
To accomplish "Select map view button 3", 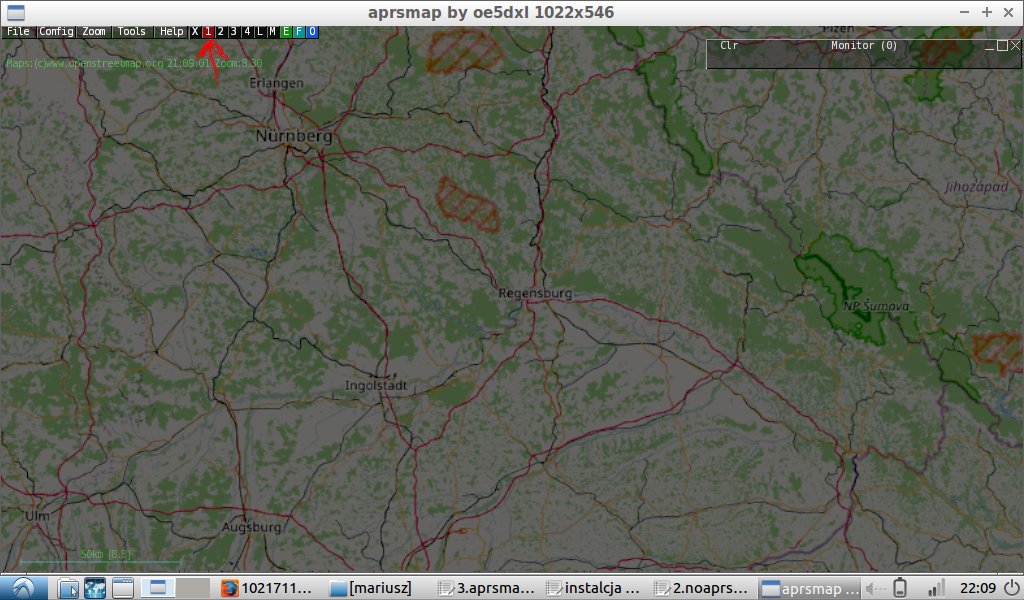I will [234, 31].
